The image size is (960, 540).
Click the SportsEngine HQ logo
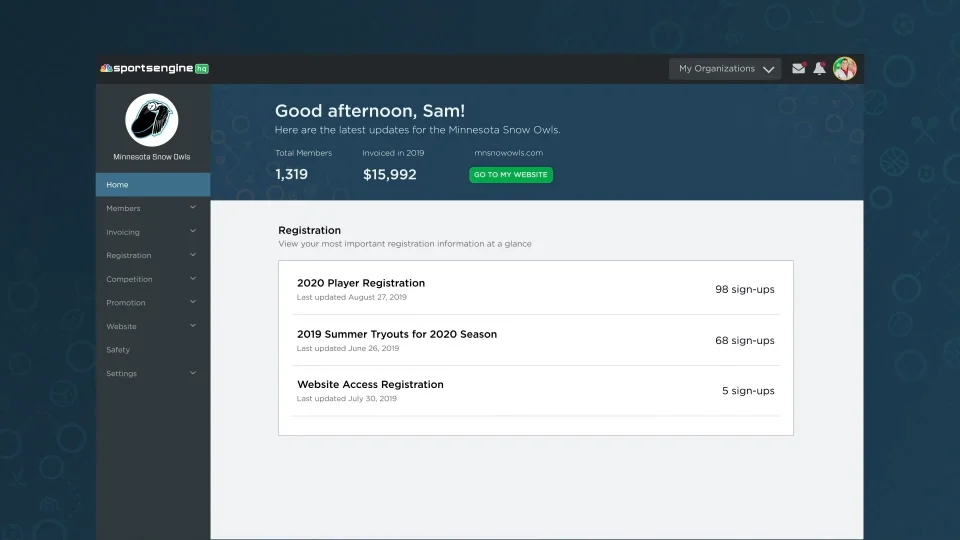[x=154, y=69]
